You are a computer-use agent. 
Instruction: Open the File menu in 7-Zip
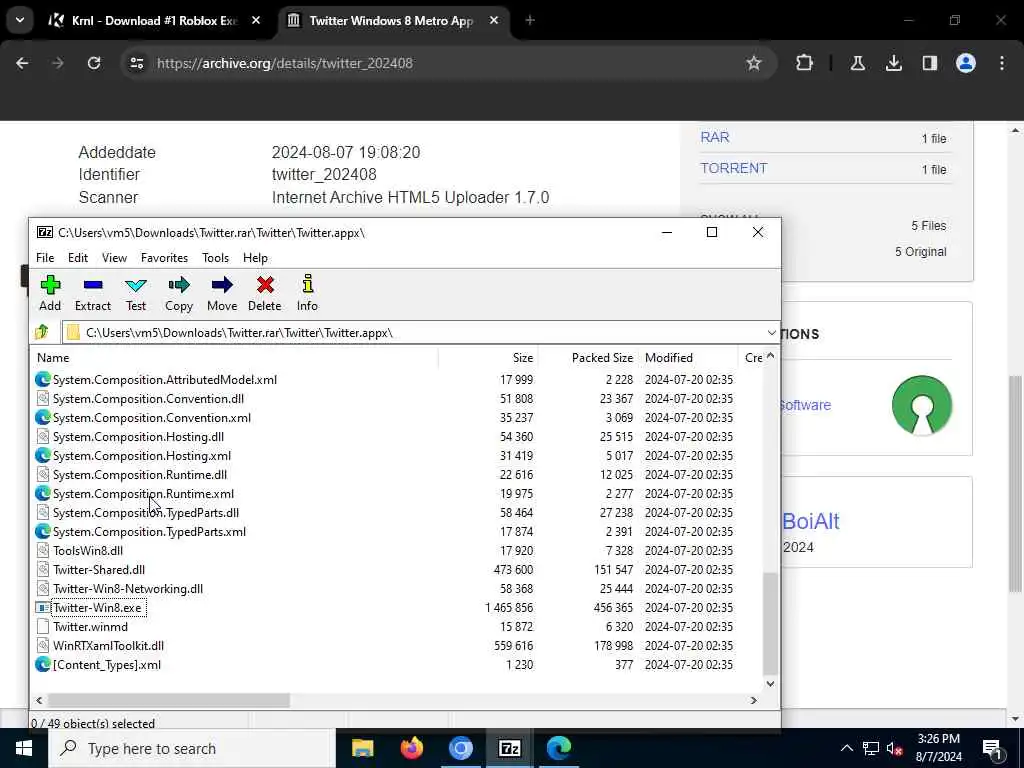[x=45, y=258]
